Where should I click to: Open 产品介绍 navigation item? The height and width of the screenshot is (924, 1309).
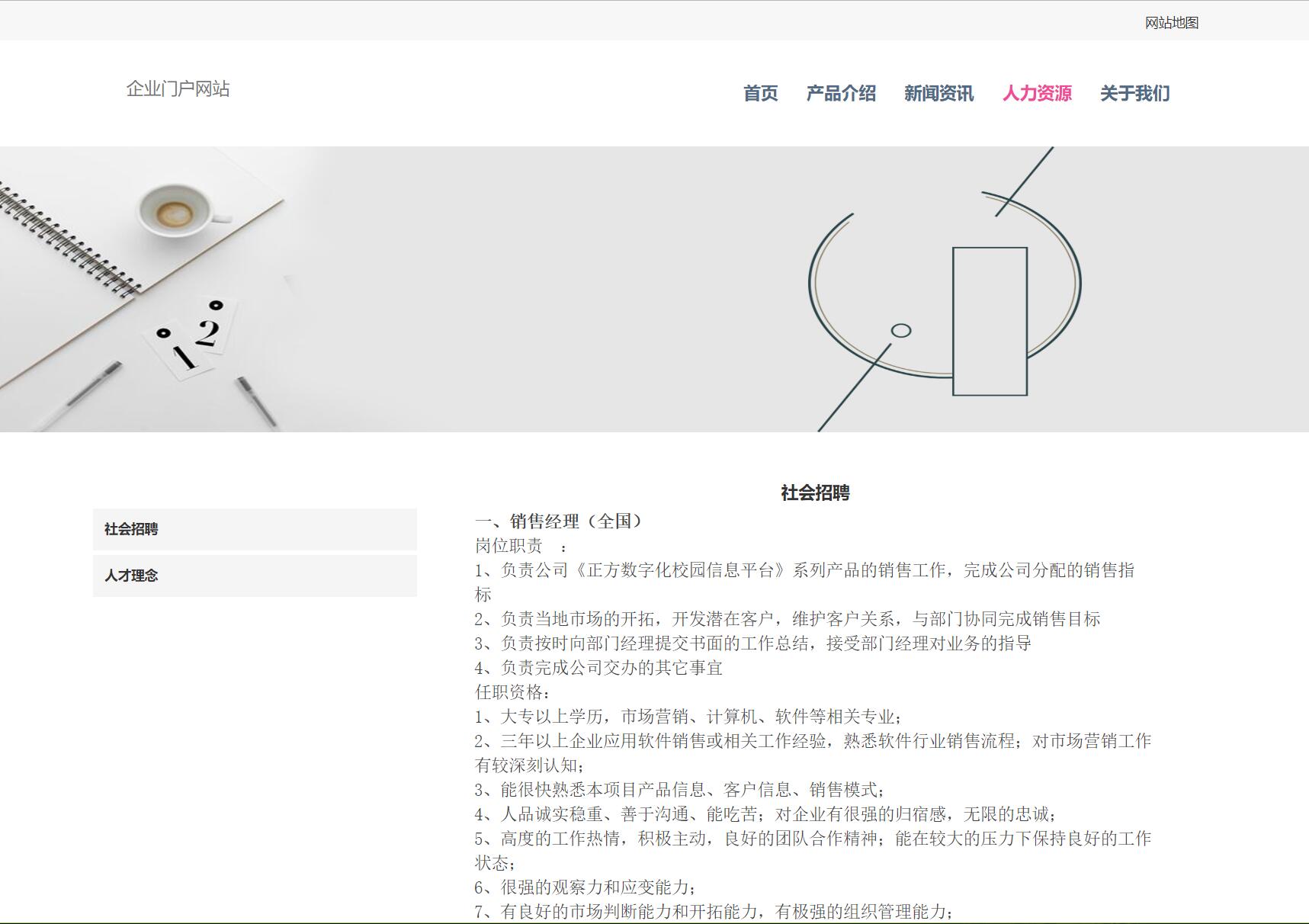coord(841,93)
